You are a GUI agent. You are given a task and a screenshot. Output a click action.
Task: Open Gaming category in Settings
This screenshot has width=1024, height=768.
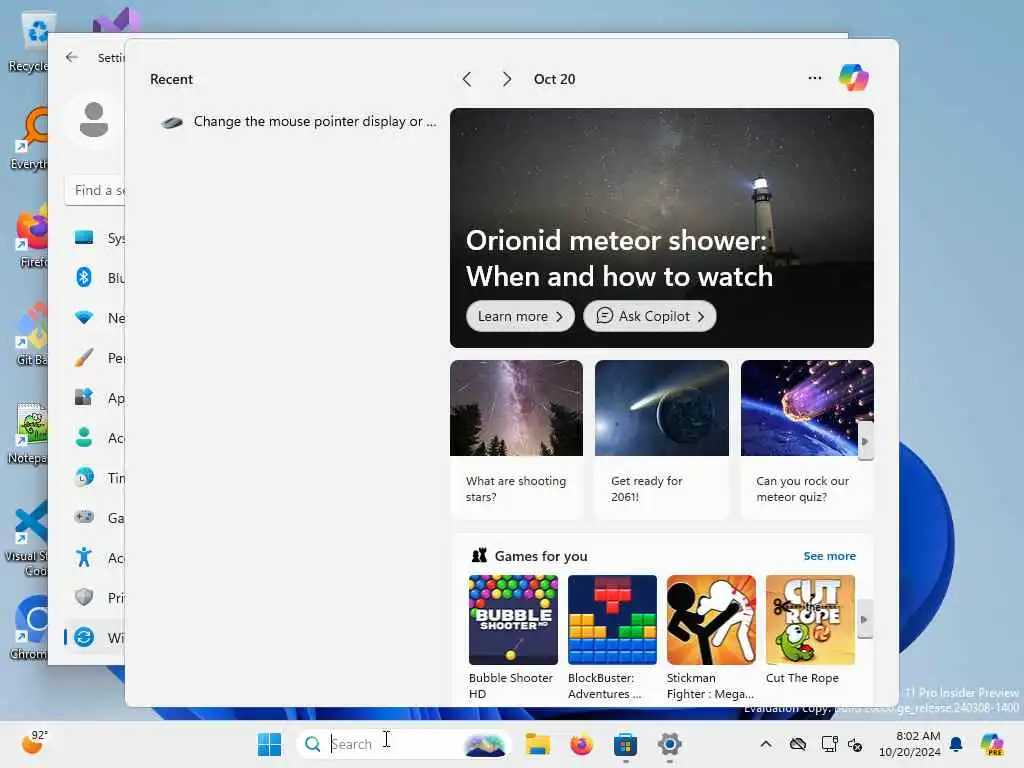(95, 517)
